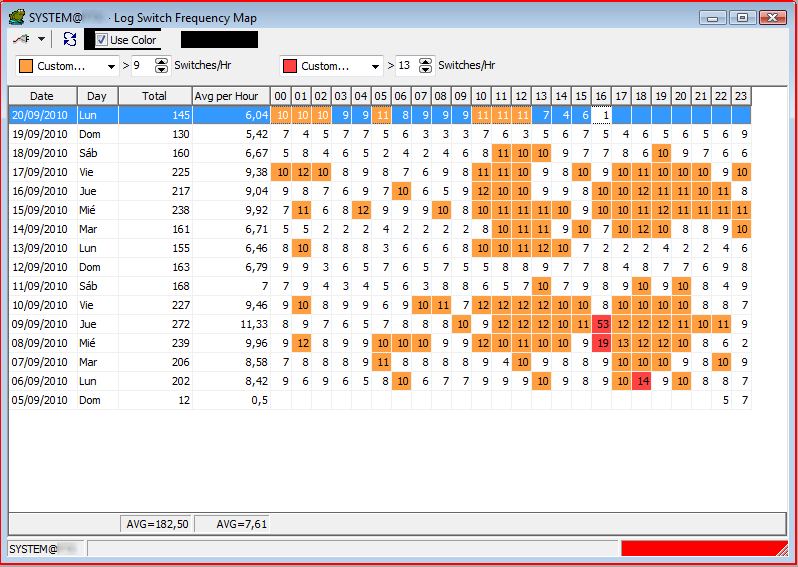Toggle the Use Color checkbox
798x567 pixels.
[x=102, y=40]
